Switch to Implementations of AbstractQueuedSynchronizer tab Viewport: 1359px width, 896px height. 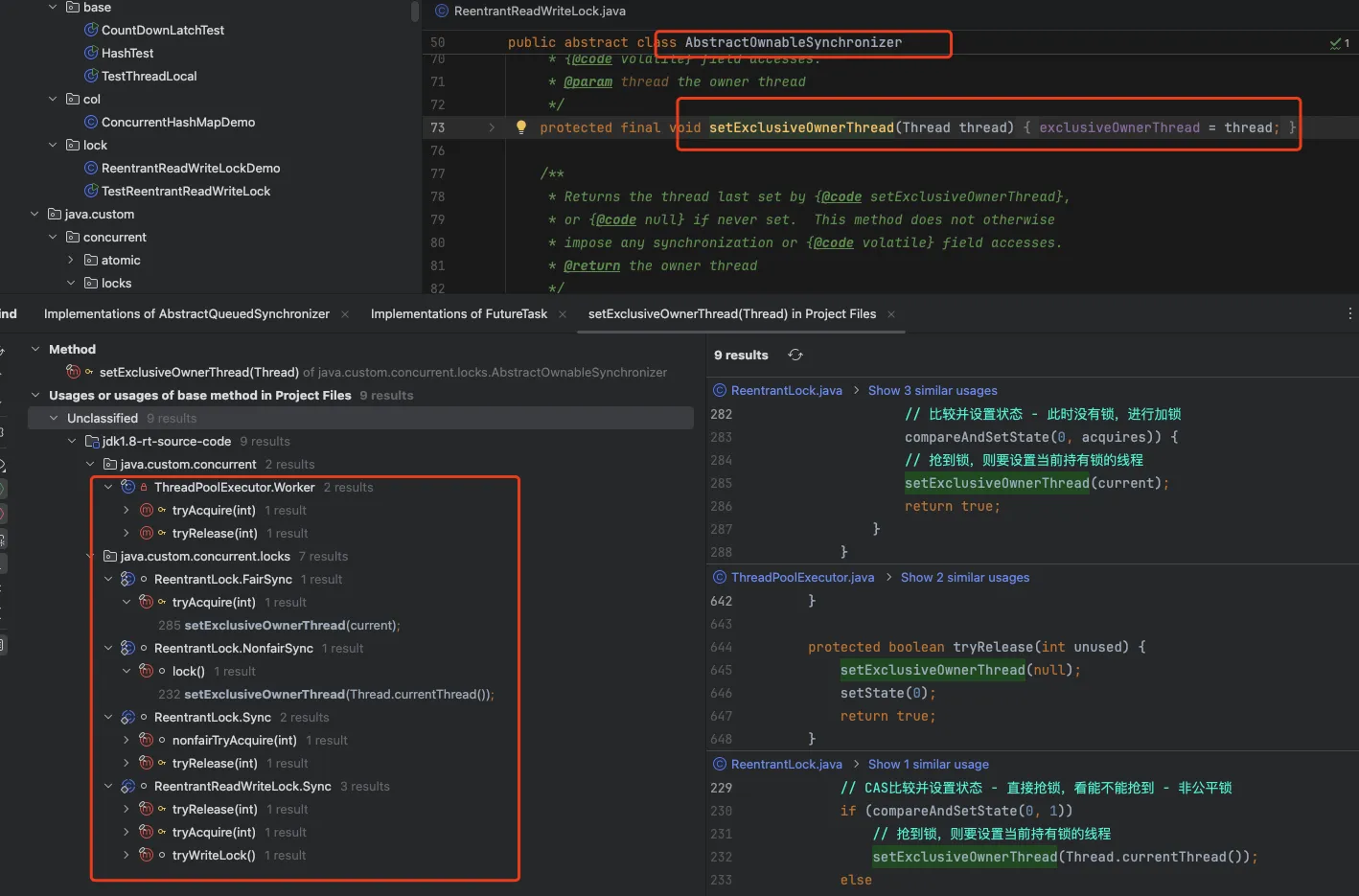(187, 313)
